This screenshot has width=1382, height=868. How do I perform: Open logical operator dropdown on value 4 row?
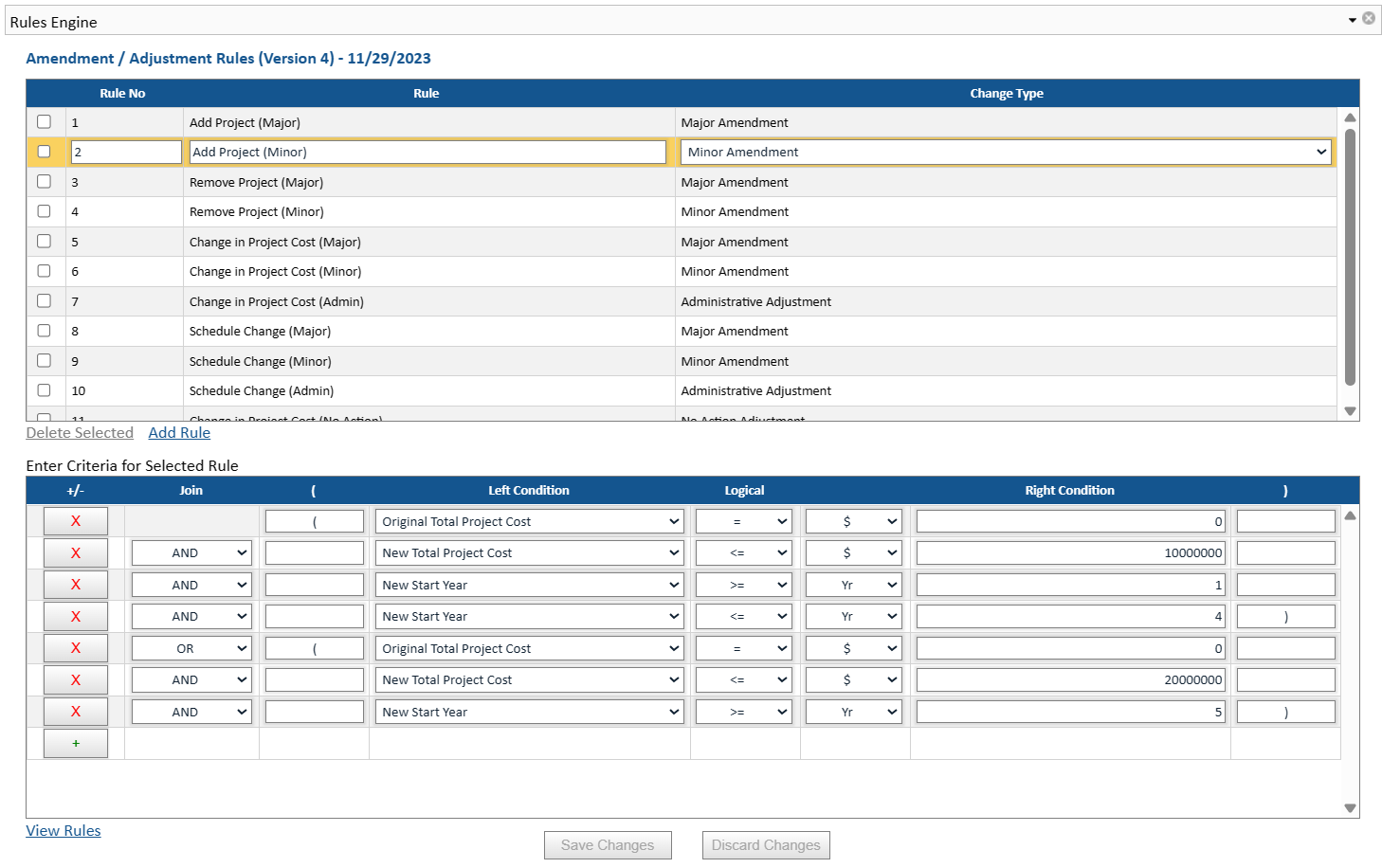(744, 617)
